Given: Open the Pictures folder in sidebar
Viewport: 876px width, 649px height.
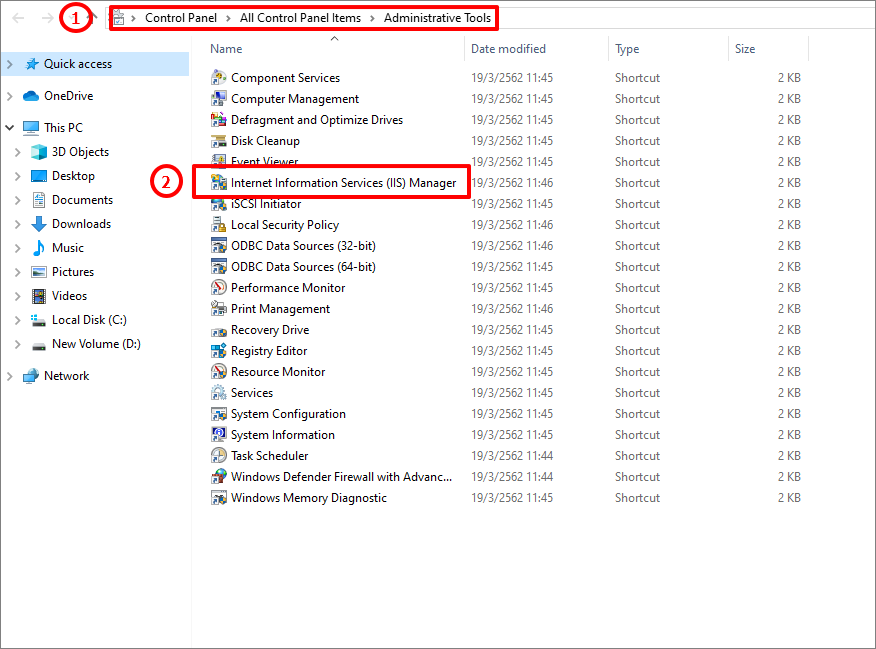Looking at the screenshot, I should point(73,272).
